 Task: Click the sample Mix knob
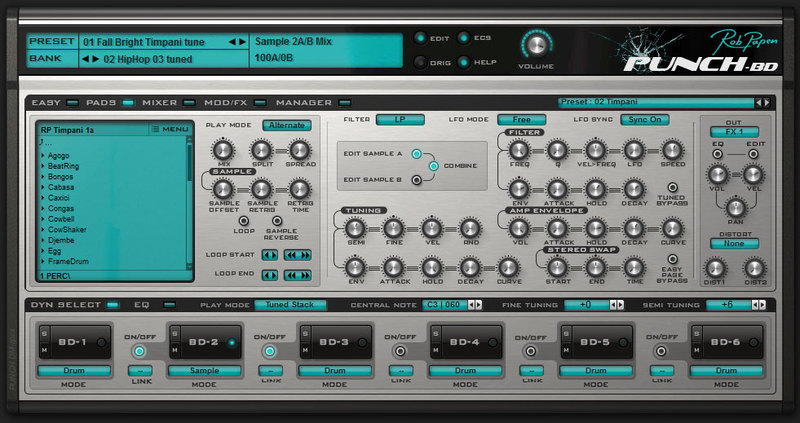pos(222,150)
